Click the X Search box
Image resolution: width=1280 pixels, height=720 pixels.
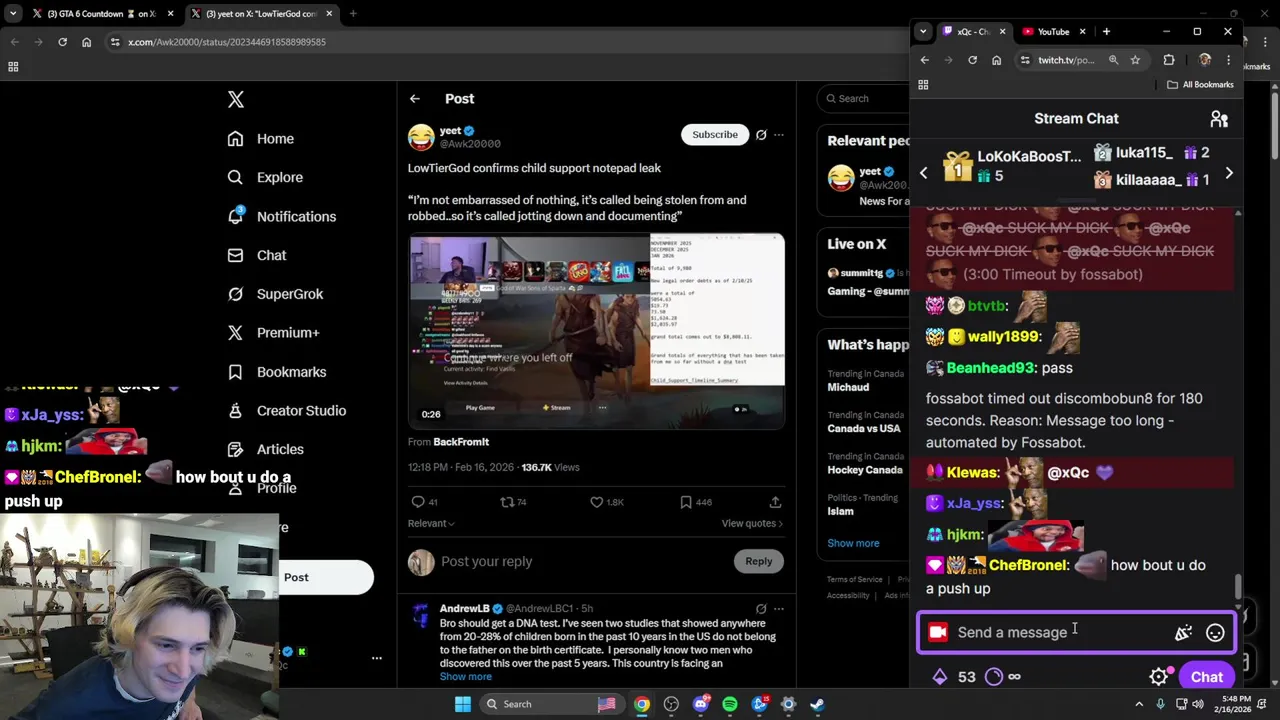tap(862, 98)
